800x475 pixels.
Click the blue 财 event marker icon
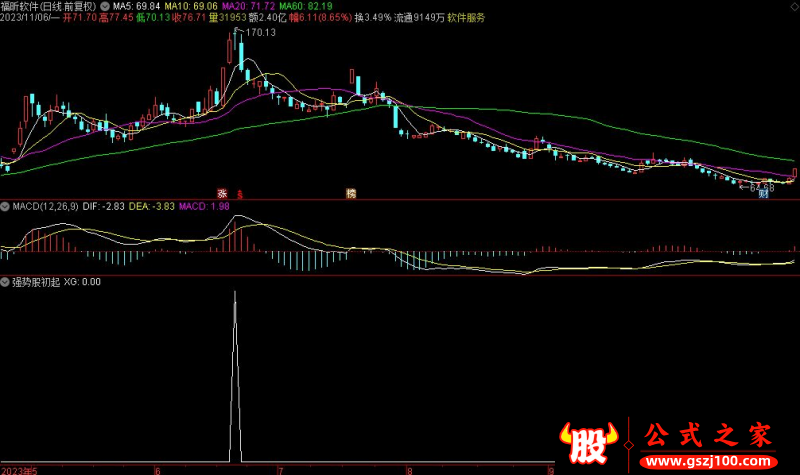(763, 194)
